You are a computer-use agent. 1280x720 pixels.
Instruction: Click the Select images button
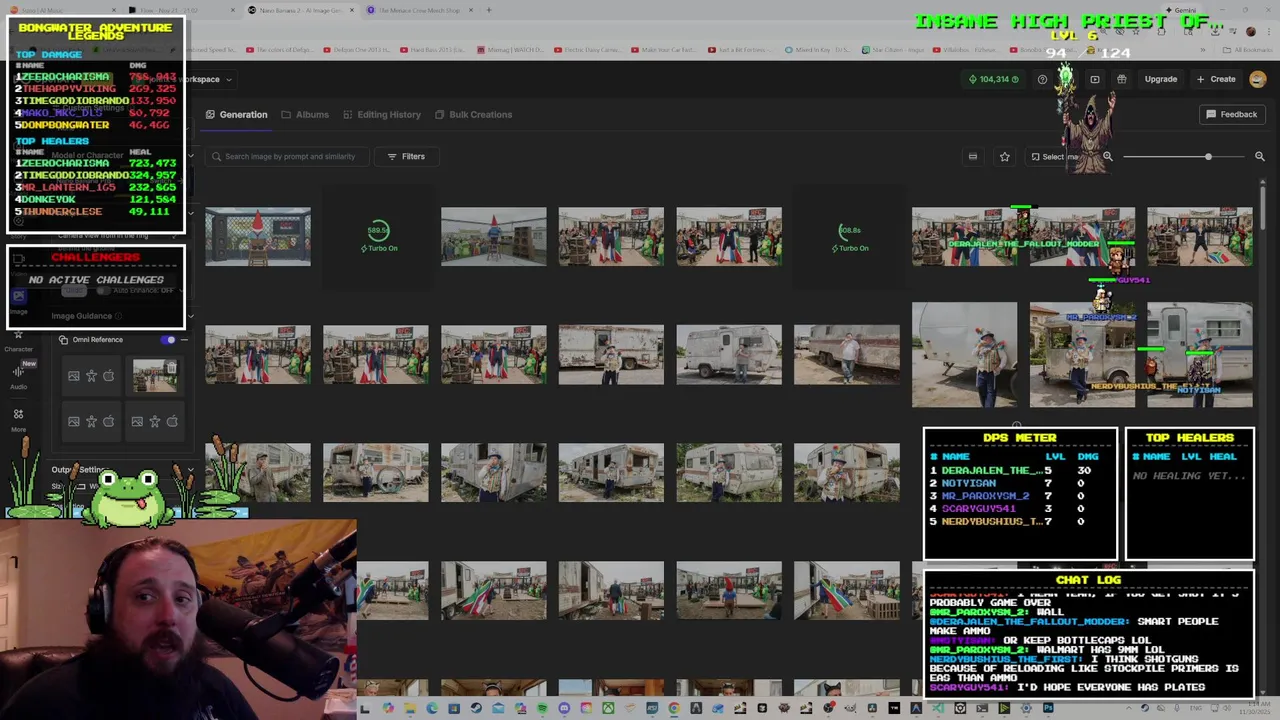coord(1056,156)
